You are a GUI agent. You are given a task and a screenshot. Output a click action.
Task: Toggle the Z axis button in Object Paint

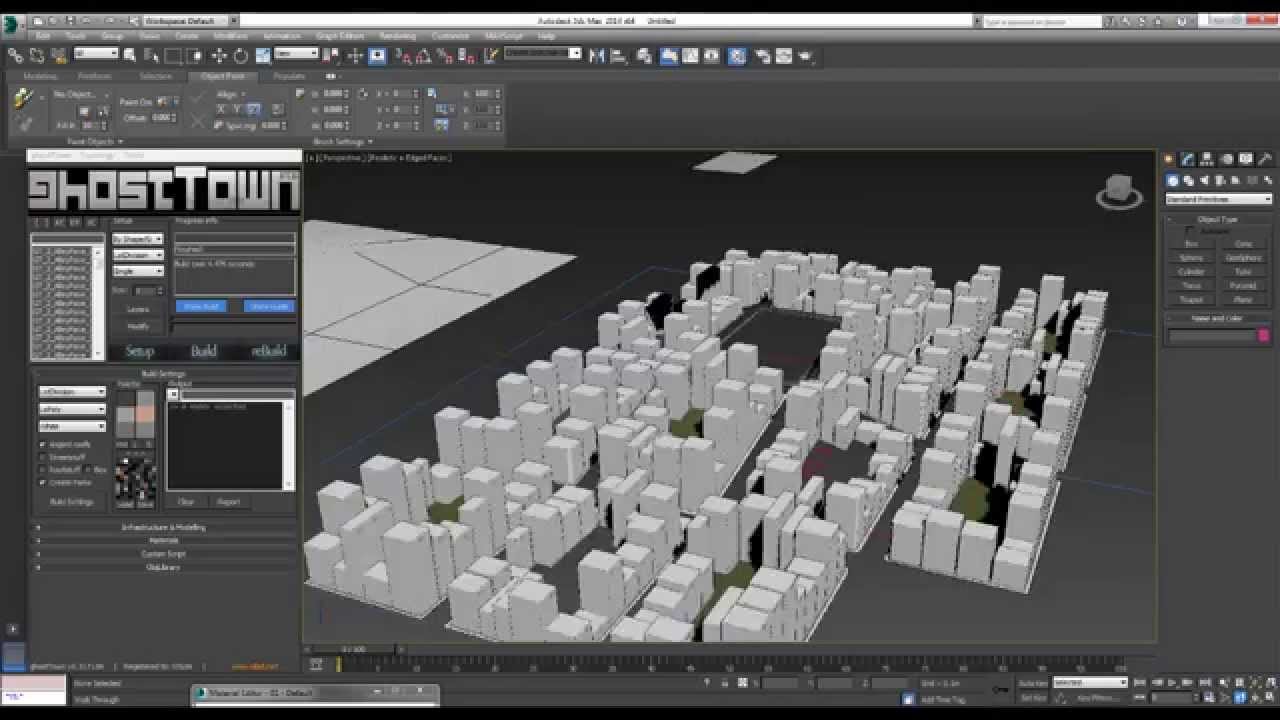coord(253,109)
